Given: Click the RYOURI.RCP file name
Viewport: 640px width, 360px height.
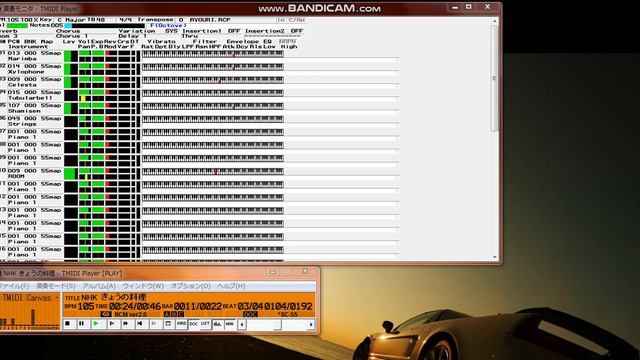Looking at the screenshot, I should tap(210, 20).
